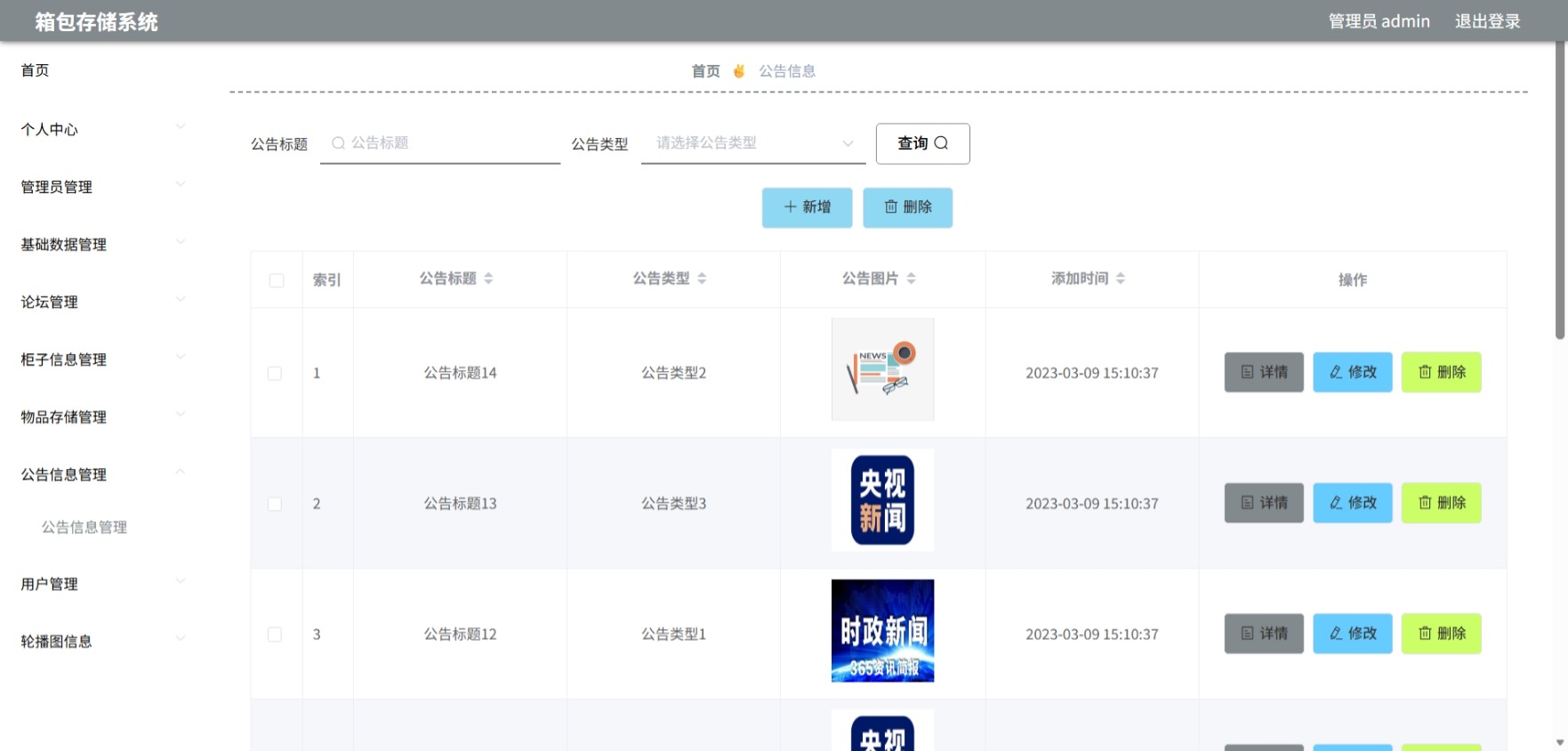This screenshot has width=1568, height=751.
Task: Click 删除 for 公告标题14
Action: [1442, 372]
